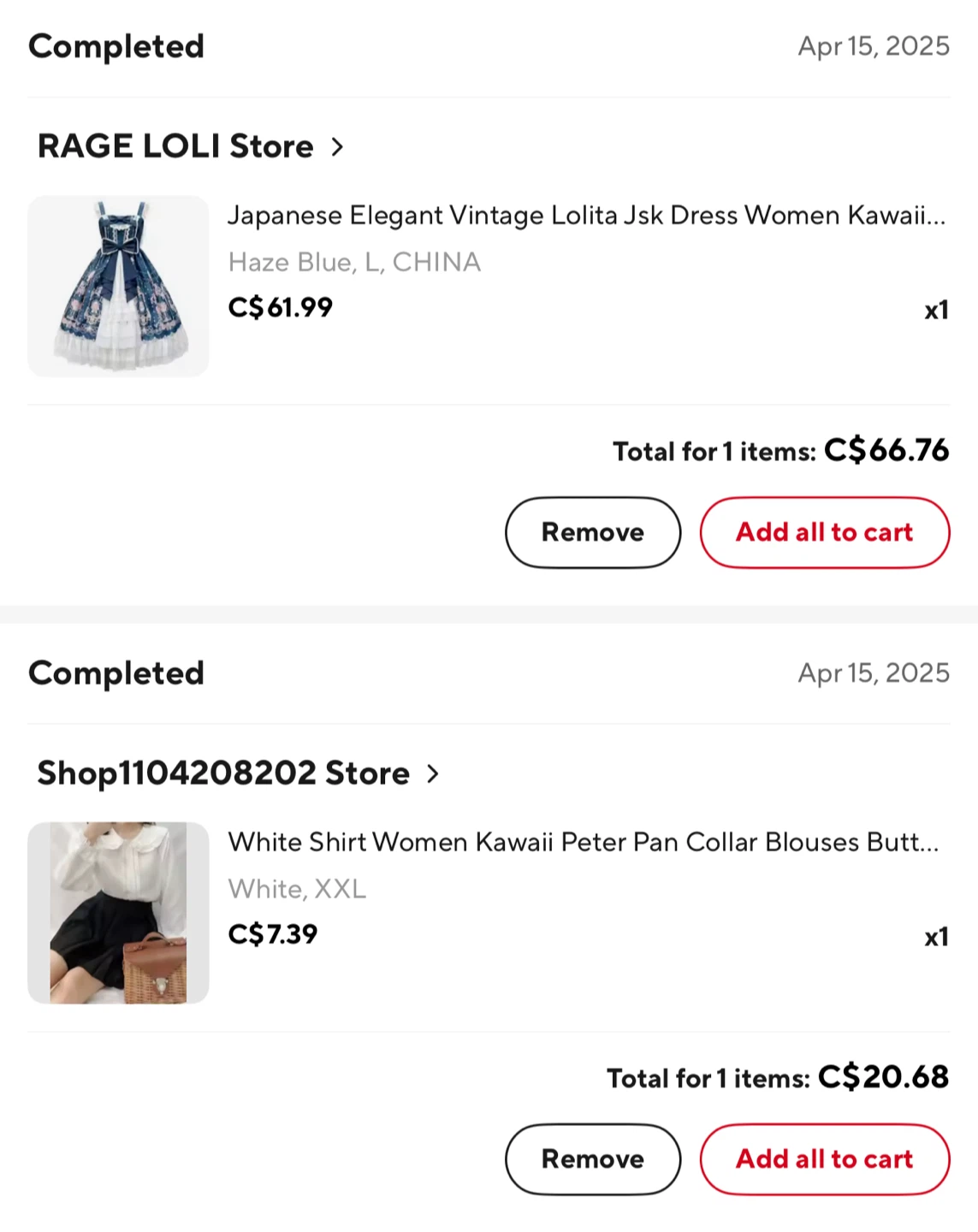Image resolution: width=978 pixels, height=1232 pixels.
Task: Click the chevron beside RAGE LOLI Store
Action: pyautogui.click(x=338, y=147)
